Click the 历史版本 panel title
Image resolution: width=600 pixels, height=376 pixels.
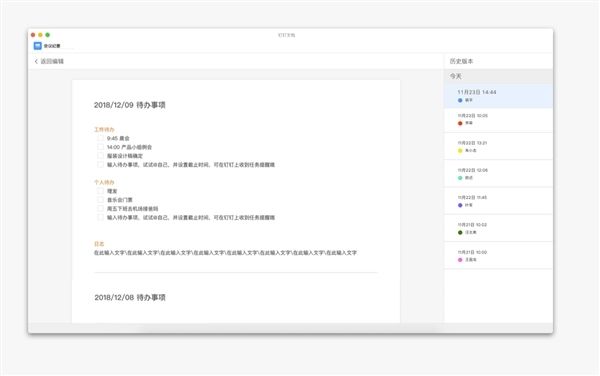461,61
